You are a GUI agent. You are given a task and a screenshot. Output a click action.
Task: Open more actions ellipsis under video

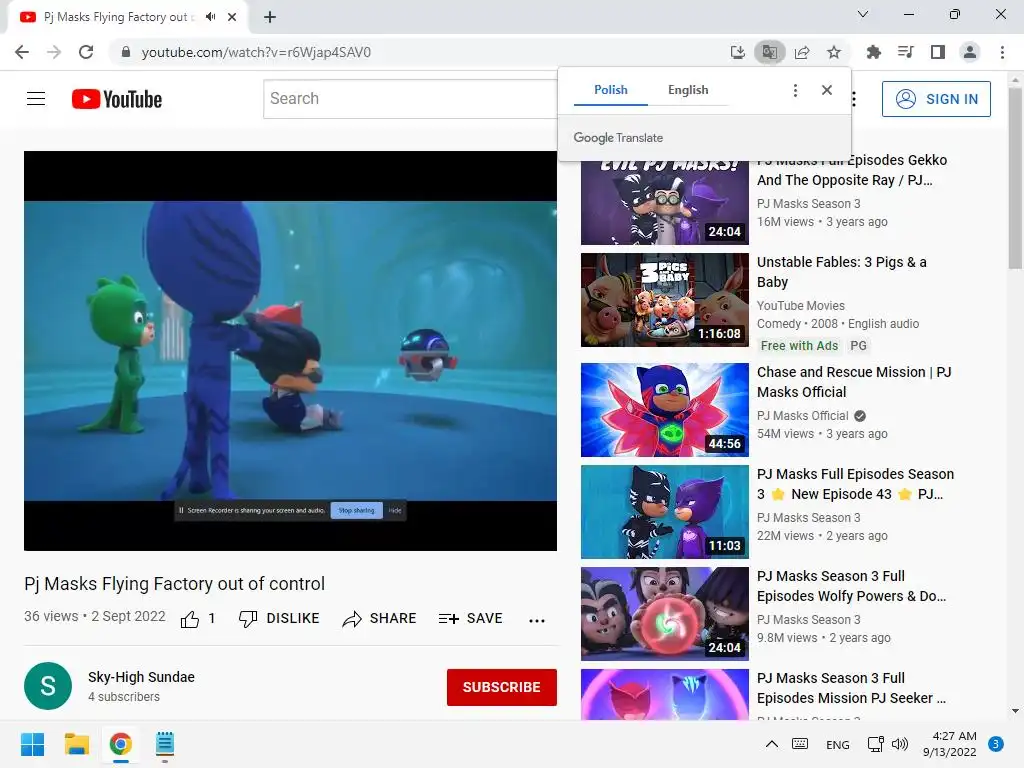[x=537, y=620]
